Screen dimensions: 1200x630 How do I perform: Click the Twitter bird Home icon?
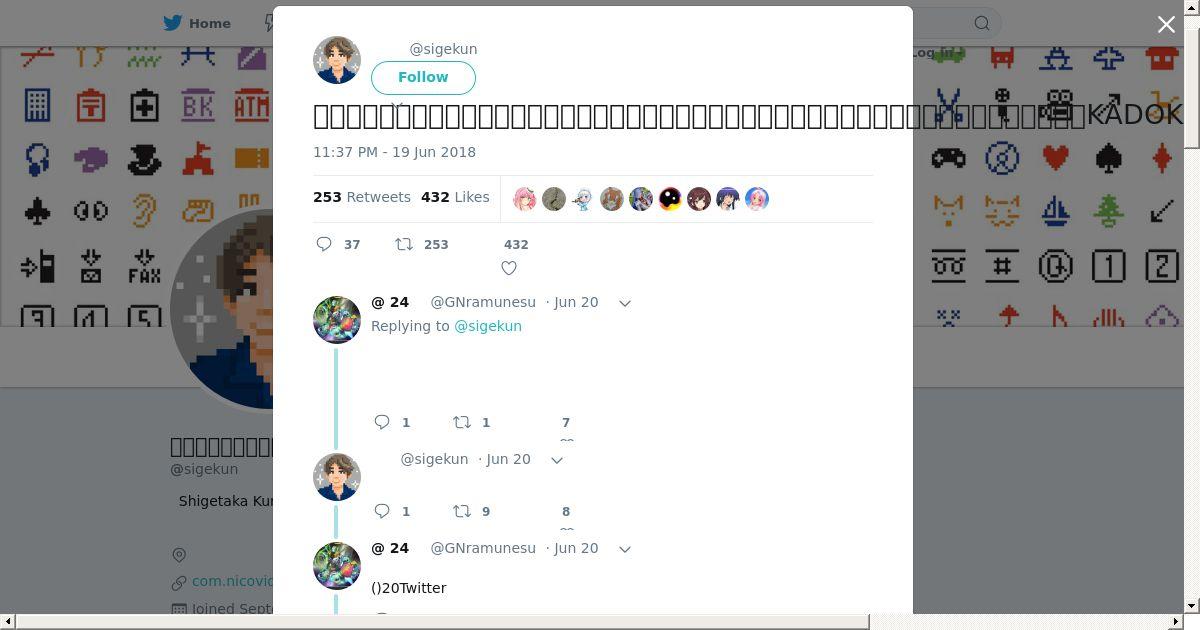pyautogui.click(x=173, y=23)
